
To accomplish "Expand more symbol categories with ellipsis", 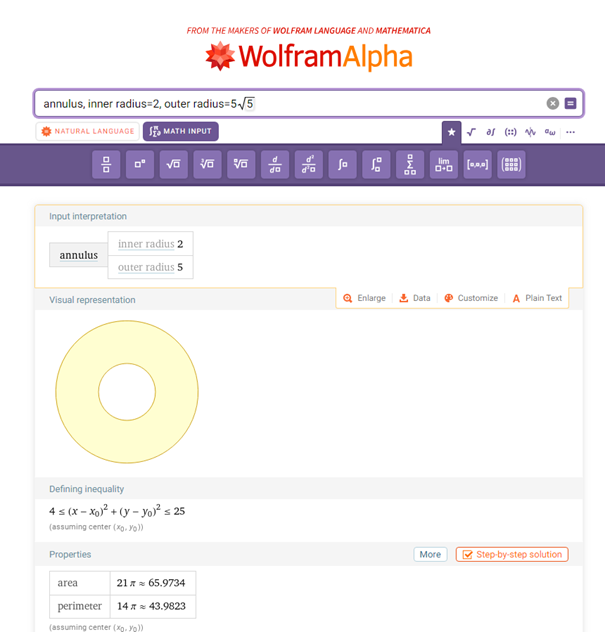I will [570, 132].
